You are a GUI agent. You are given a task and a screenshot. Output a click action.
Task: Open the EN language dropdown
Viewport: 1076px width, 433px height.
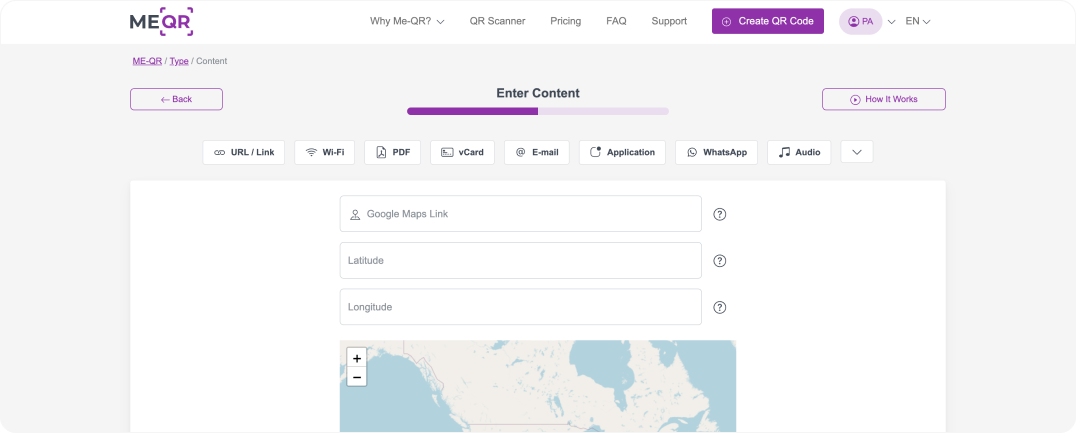tap(917, 21)
